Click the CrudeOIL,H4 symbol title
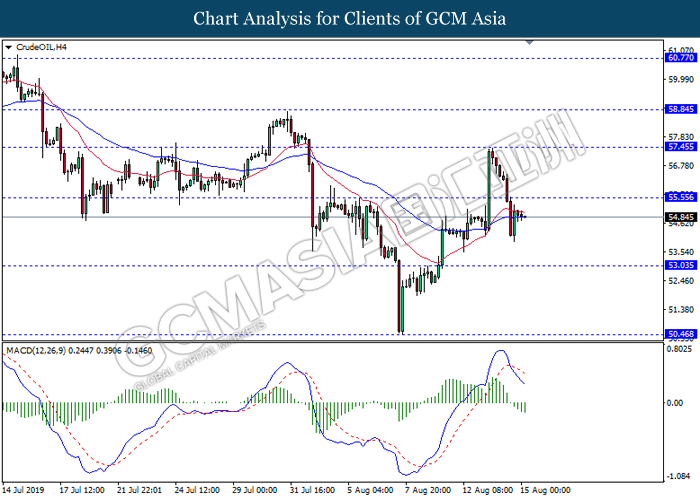Screen dimensions: 700x500 [41, 47]
